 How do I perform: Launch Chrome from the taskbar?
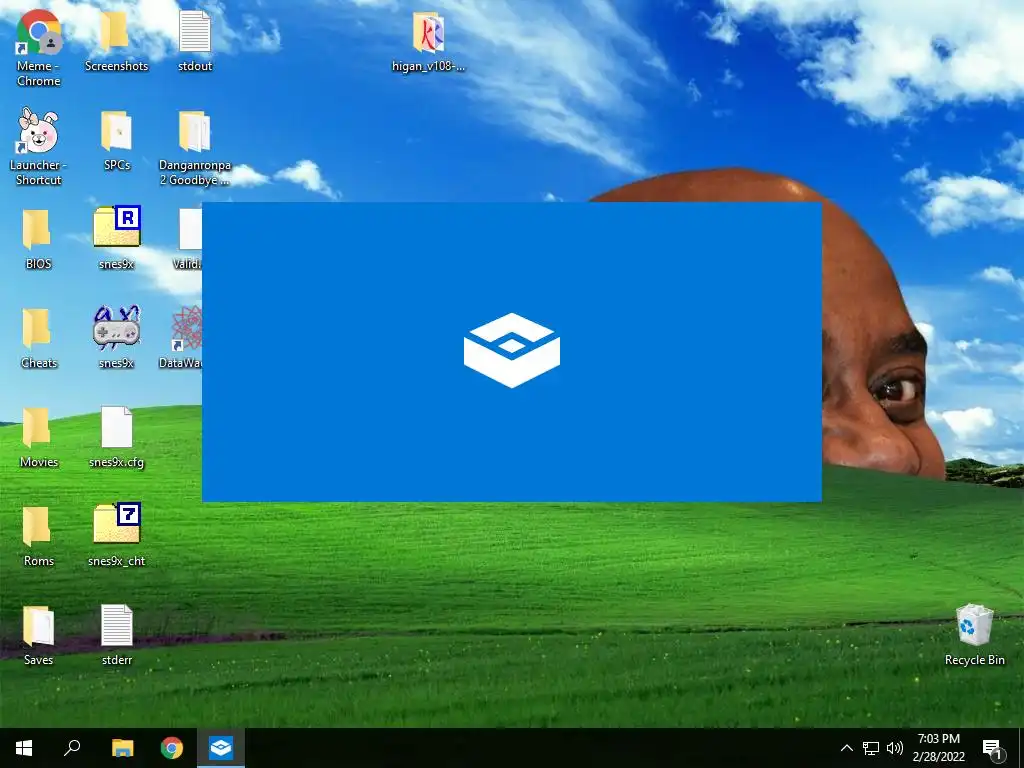click(x=172, y=748)
